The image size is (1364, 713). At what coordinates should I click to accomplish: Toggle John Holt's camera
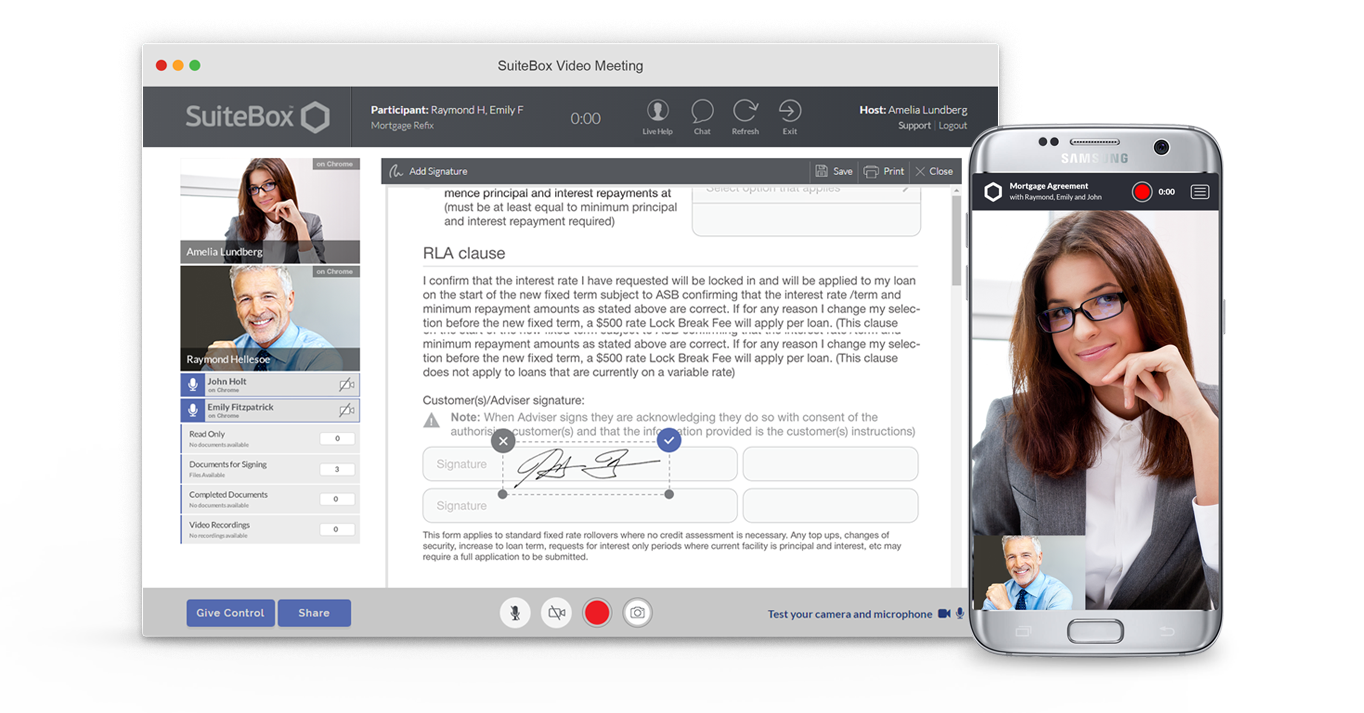(x=346, y=385)
